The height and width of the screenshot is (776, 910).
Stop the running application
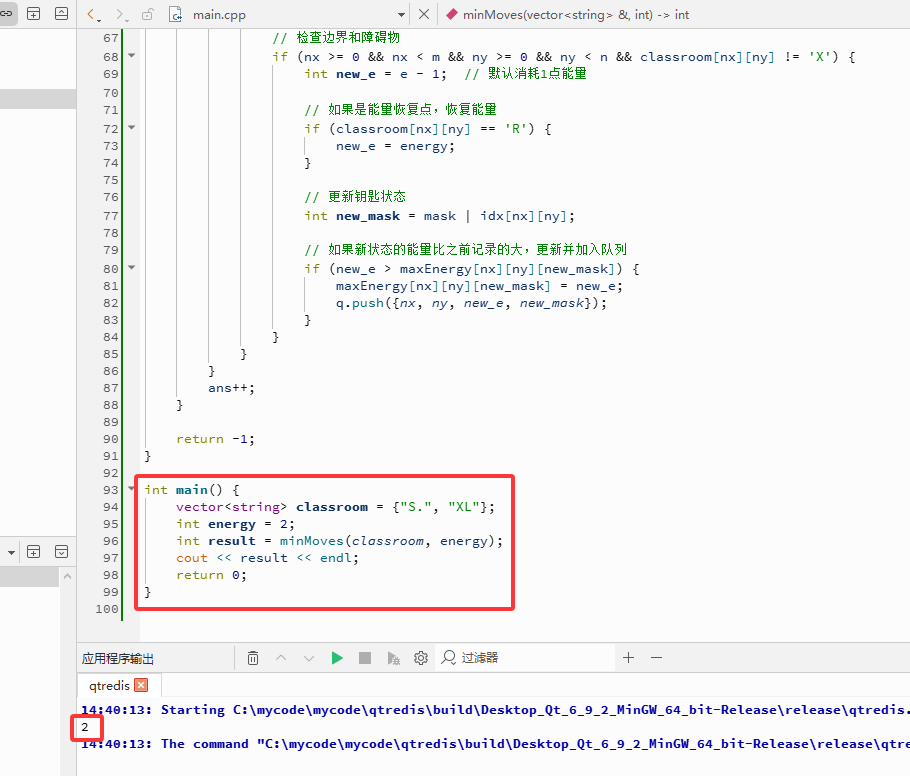click(365, 658)
